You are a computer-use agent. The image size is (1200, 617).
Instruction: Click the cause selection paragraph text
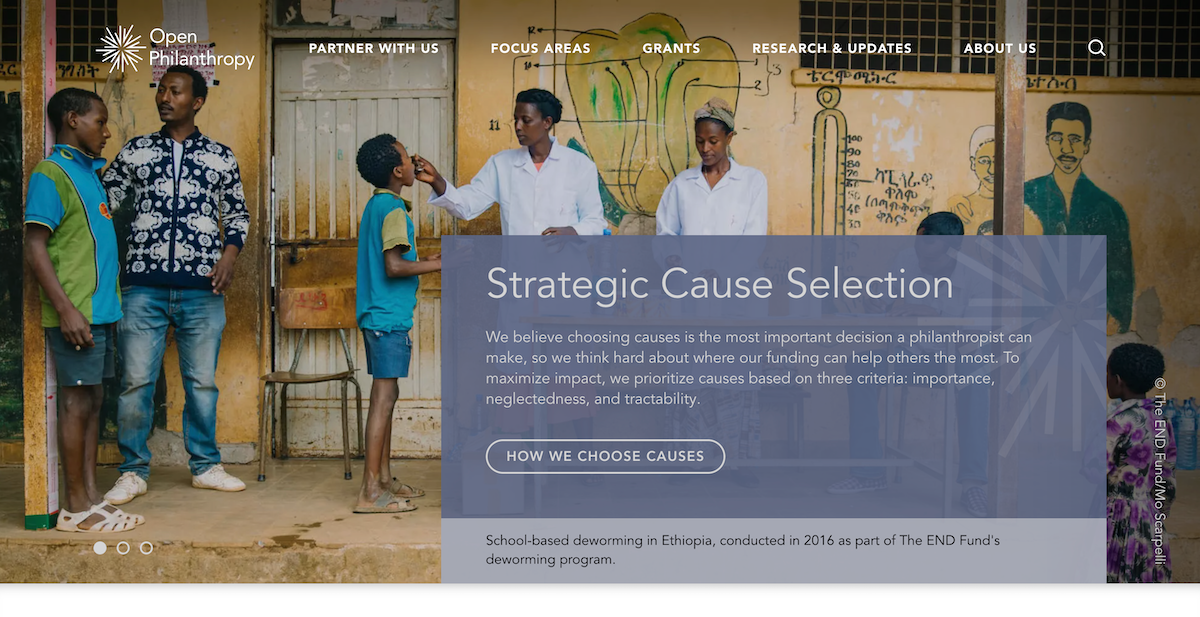coord(759,368)
